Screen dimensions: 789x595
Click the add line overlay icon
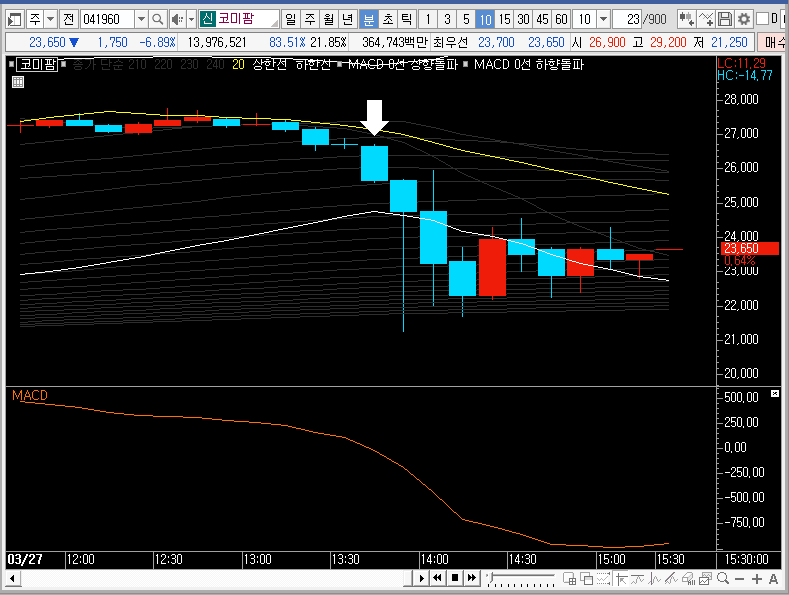tap(705, 20)
